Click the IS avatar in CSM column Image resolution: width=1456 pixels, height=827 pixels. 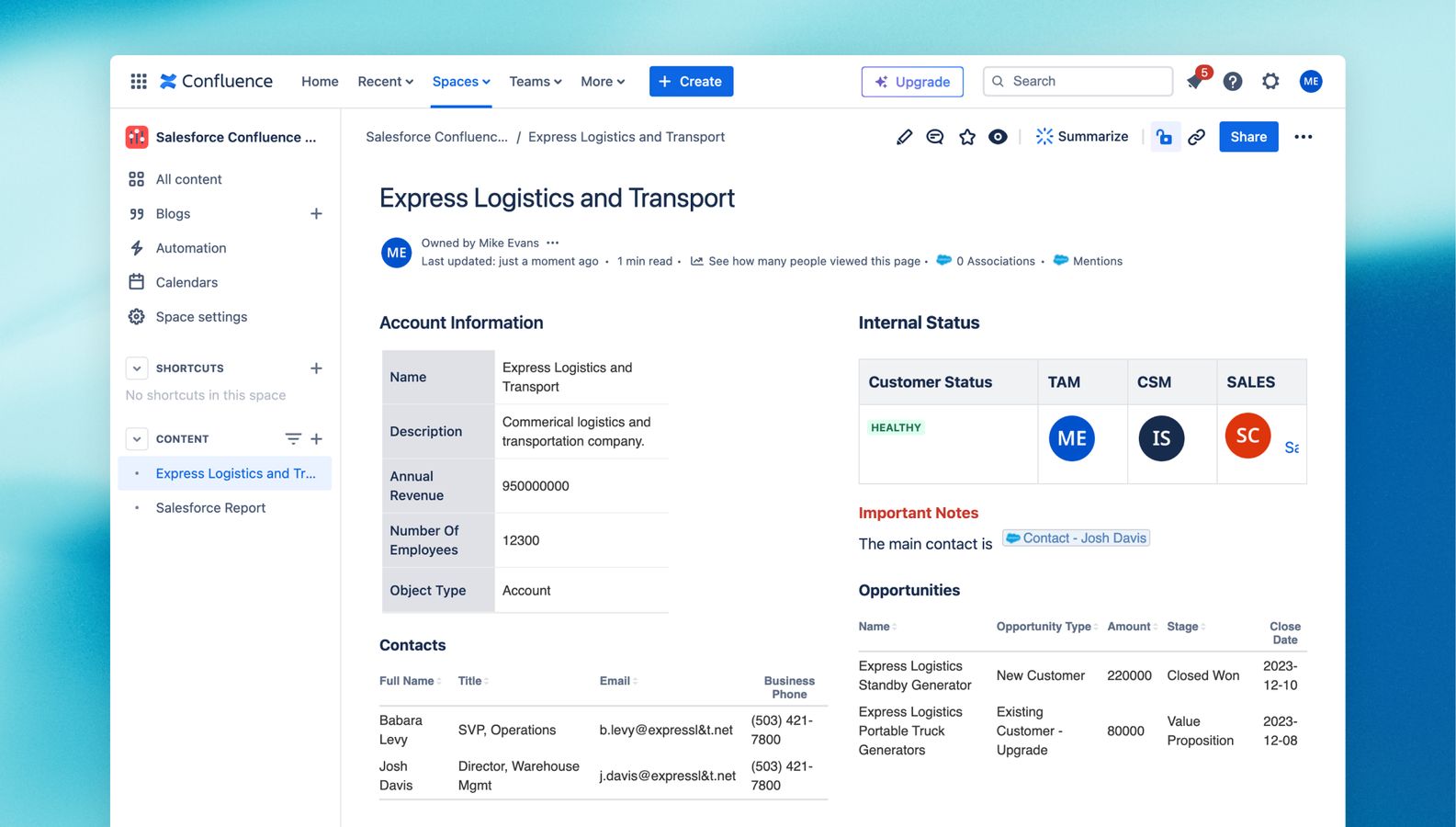(1161, 438)
